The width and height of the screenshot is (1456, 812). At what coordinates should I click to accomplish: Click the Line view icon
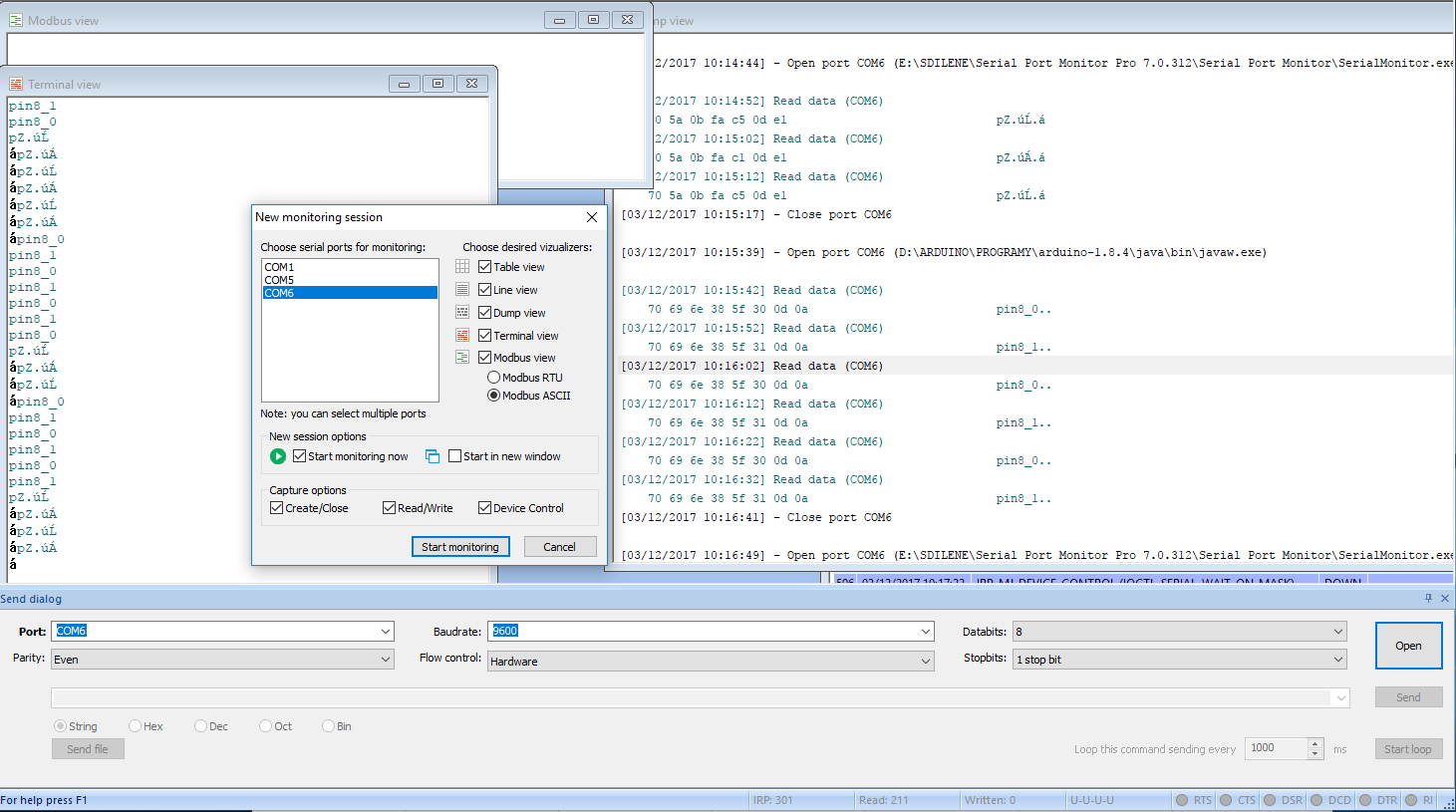point(462,290)
